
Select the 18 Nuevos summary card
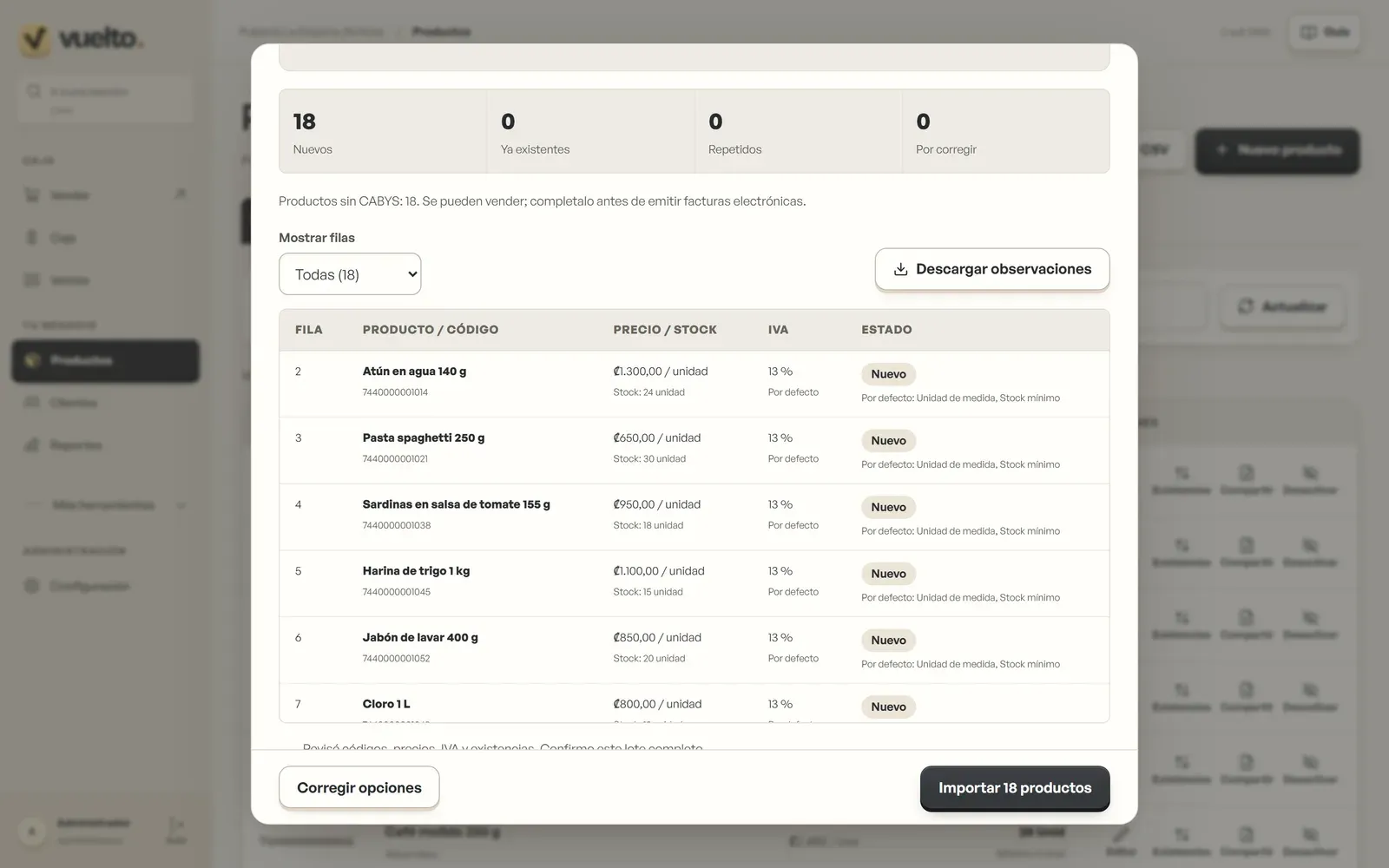[x=383, y=132]
